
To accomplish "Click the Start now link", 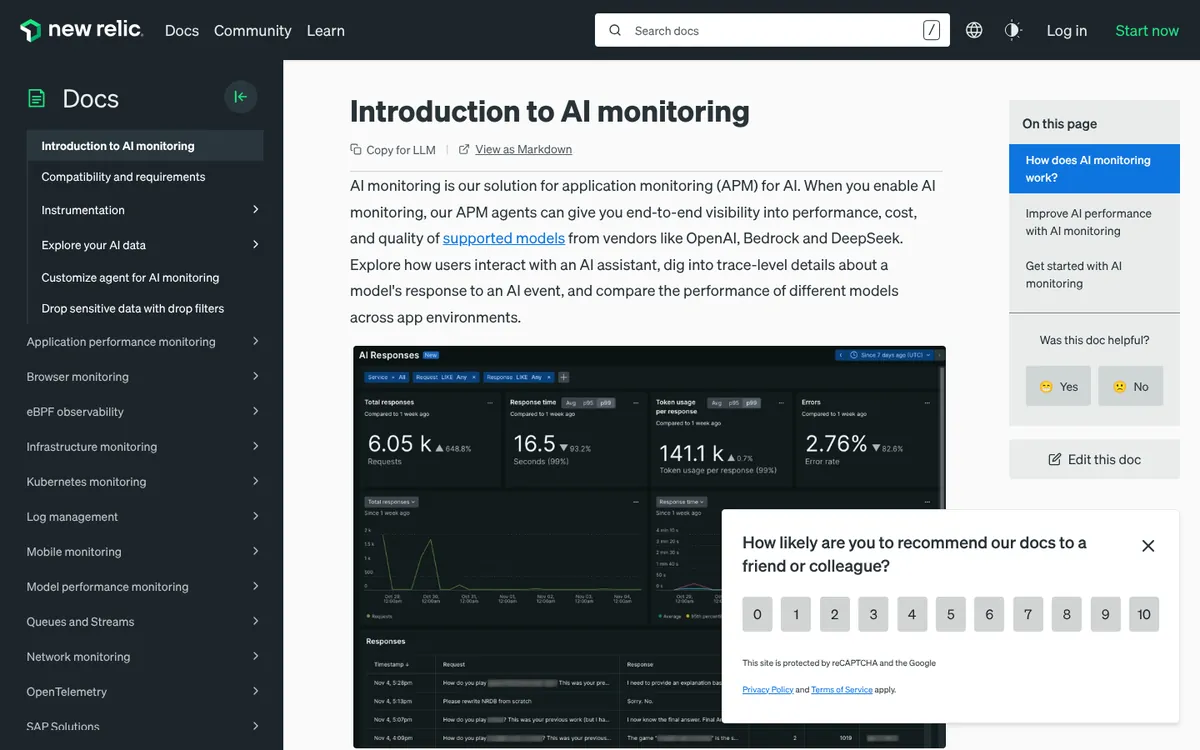I will click(1147, 31).
